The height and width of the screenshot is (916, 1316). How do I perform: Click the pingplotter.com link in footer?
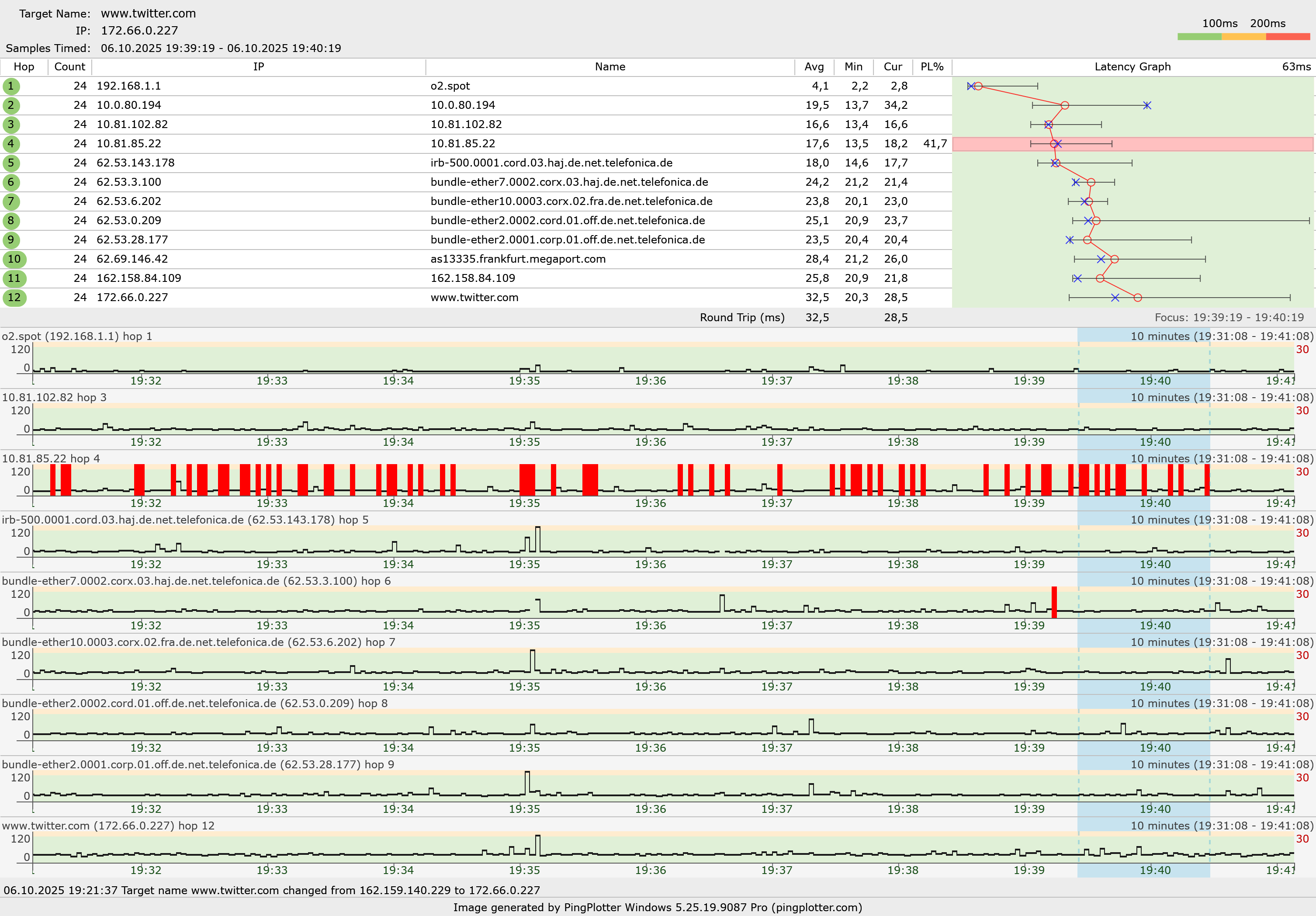817,907
